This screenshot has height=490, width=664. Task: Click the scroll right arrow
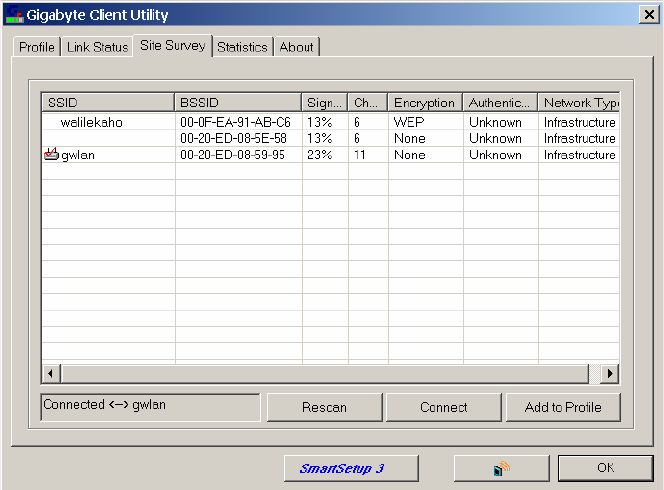[610, 374]
